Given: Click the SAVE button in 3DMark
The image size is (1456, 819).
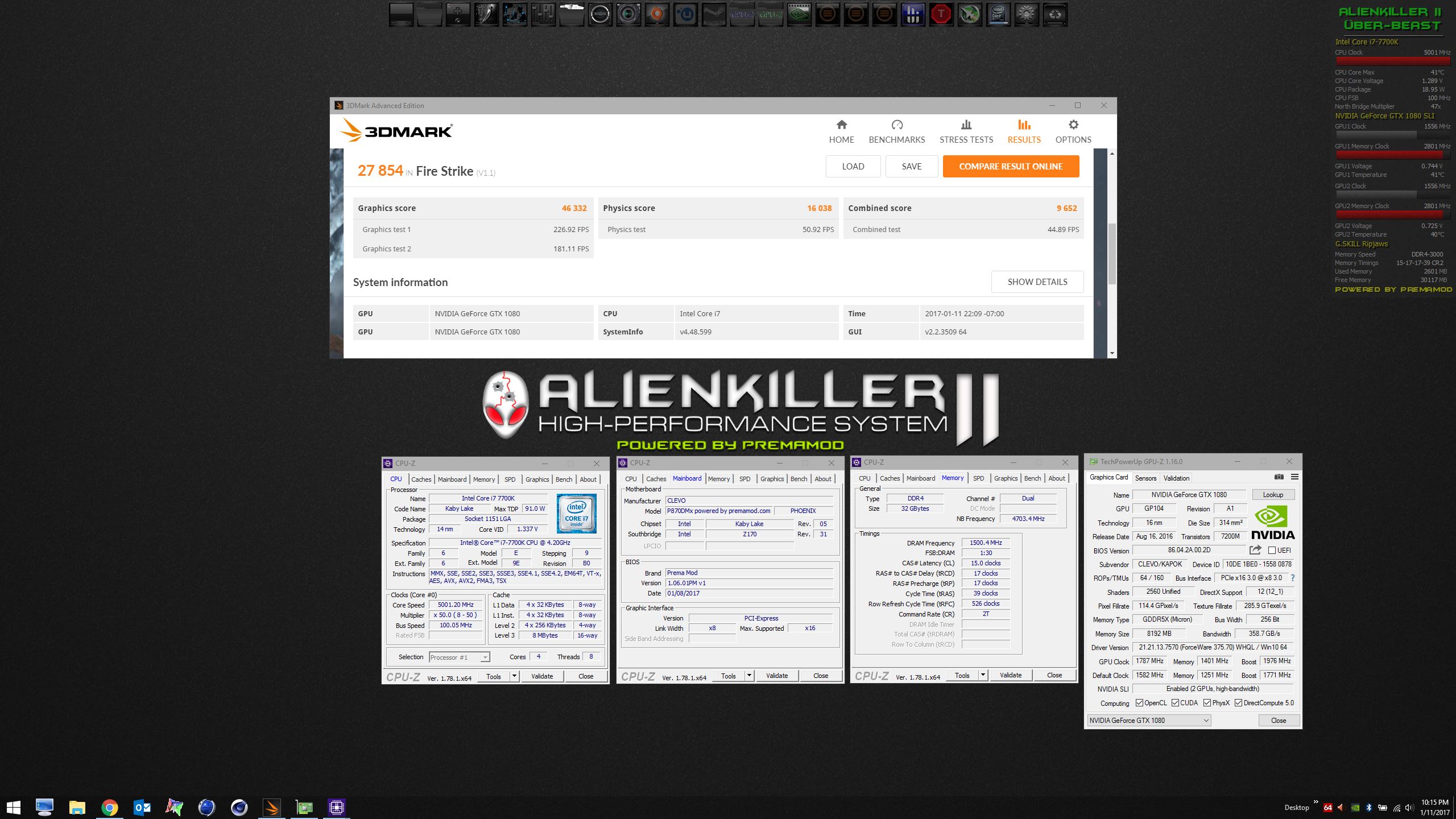Looking at the screenshot, I should pyautogui.click(x=911, y=167).
